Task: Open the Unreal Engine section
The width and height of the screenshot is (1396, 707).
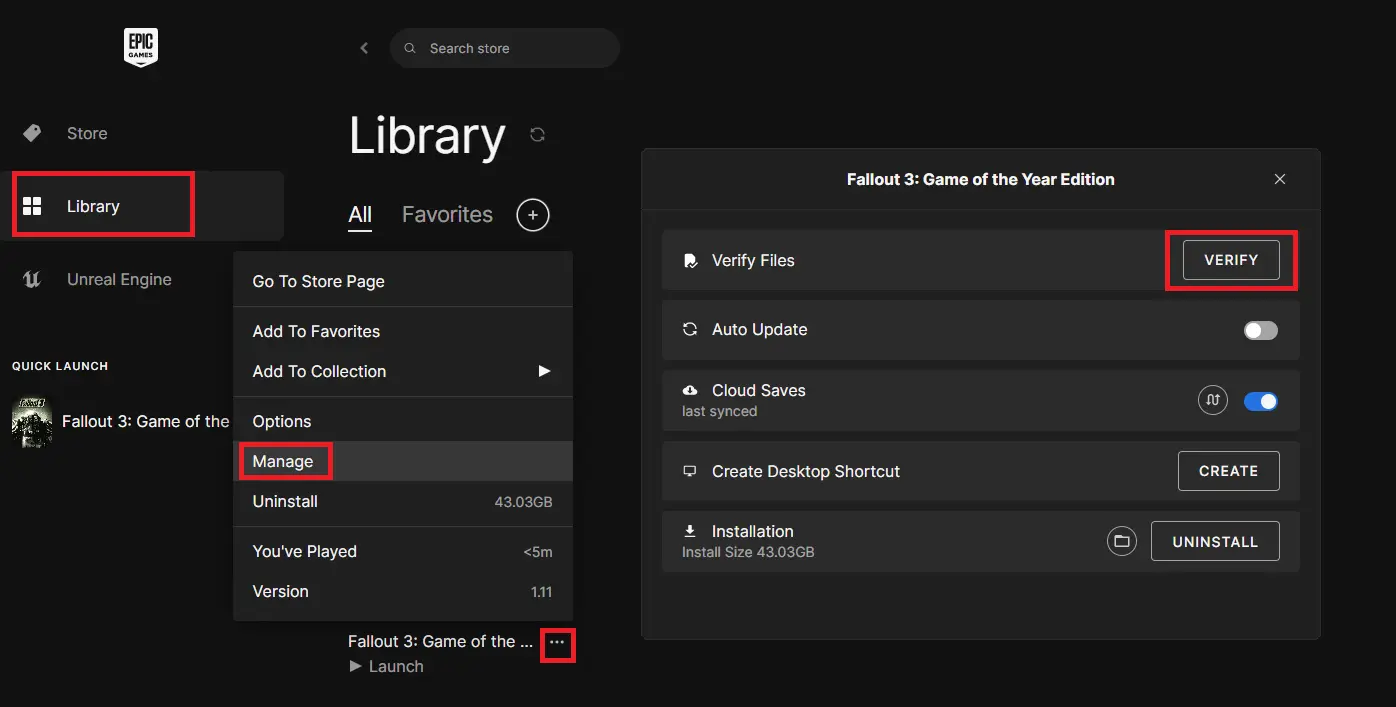Action: pos(119,279)
